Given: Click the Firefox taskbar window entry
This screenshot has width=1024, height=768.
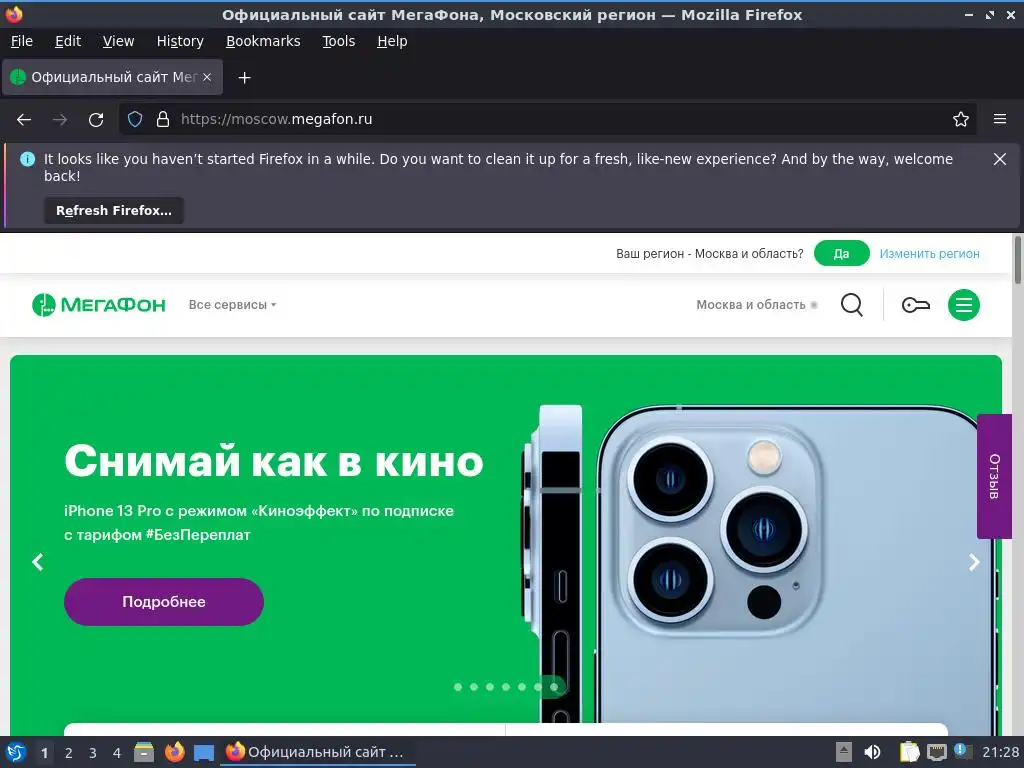Looking at the screenshot, I should (319, 752).
